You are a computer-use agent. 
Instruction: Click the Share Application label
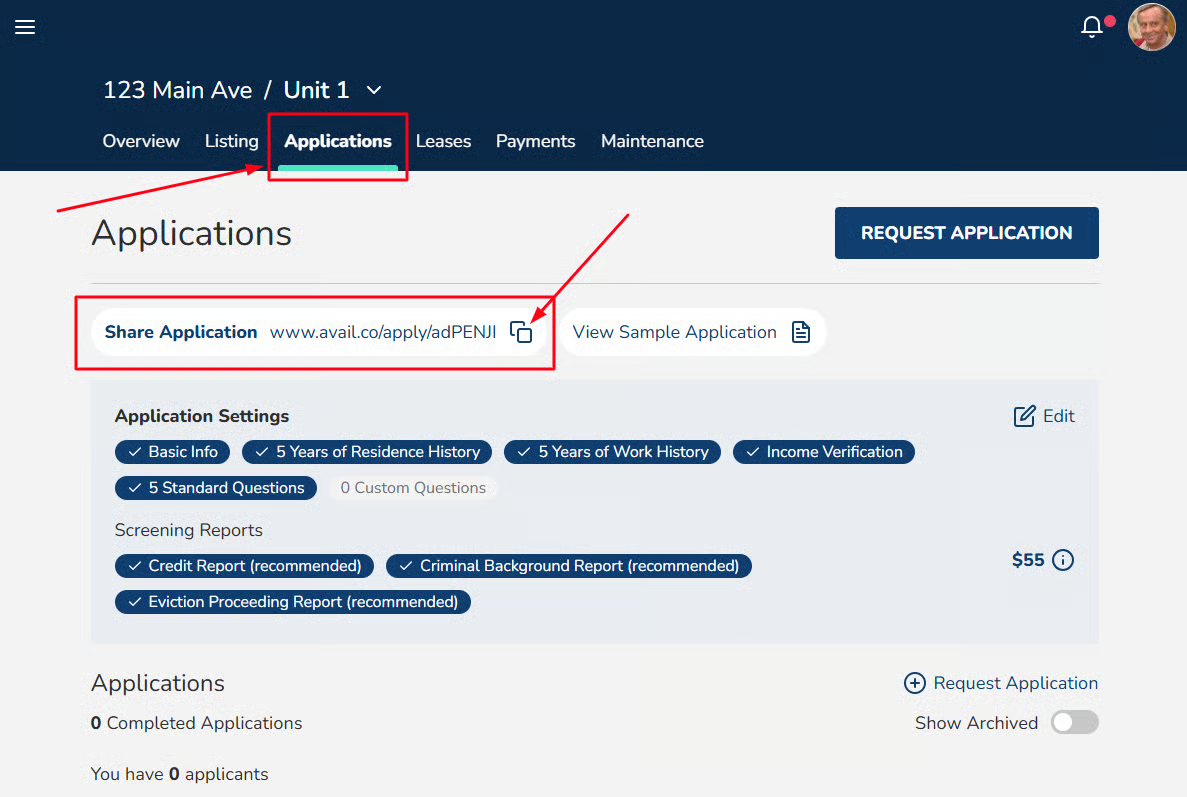181,332
